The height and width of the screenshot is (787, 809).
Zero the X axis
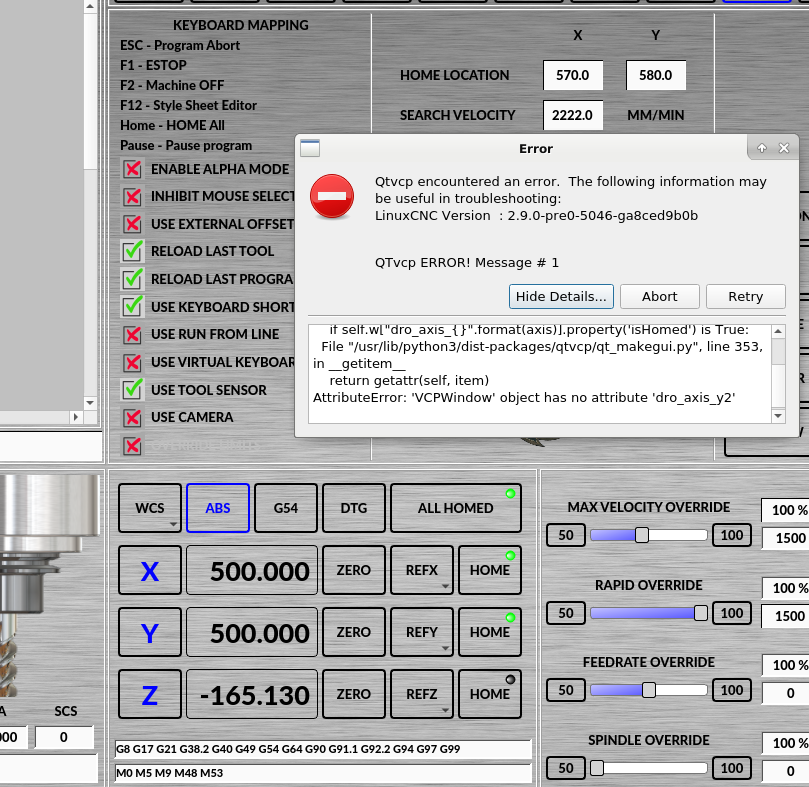tap(354, 570)
